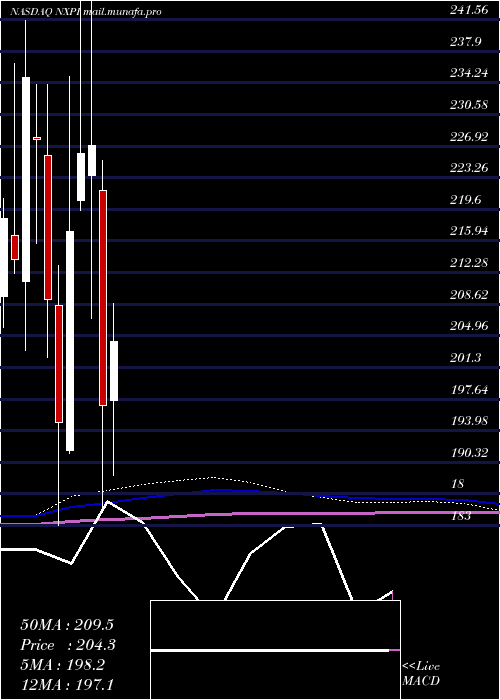The width and height of the screenshot is (500, 700).
Task: Click the 223.26 price axis label
Action: [x=469, y=168]
